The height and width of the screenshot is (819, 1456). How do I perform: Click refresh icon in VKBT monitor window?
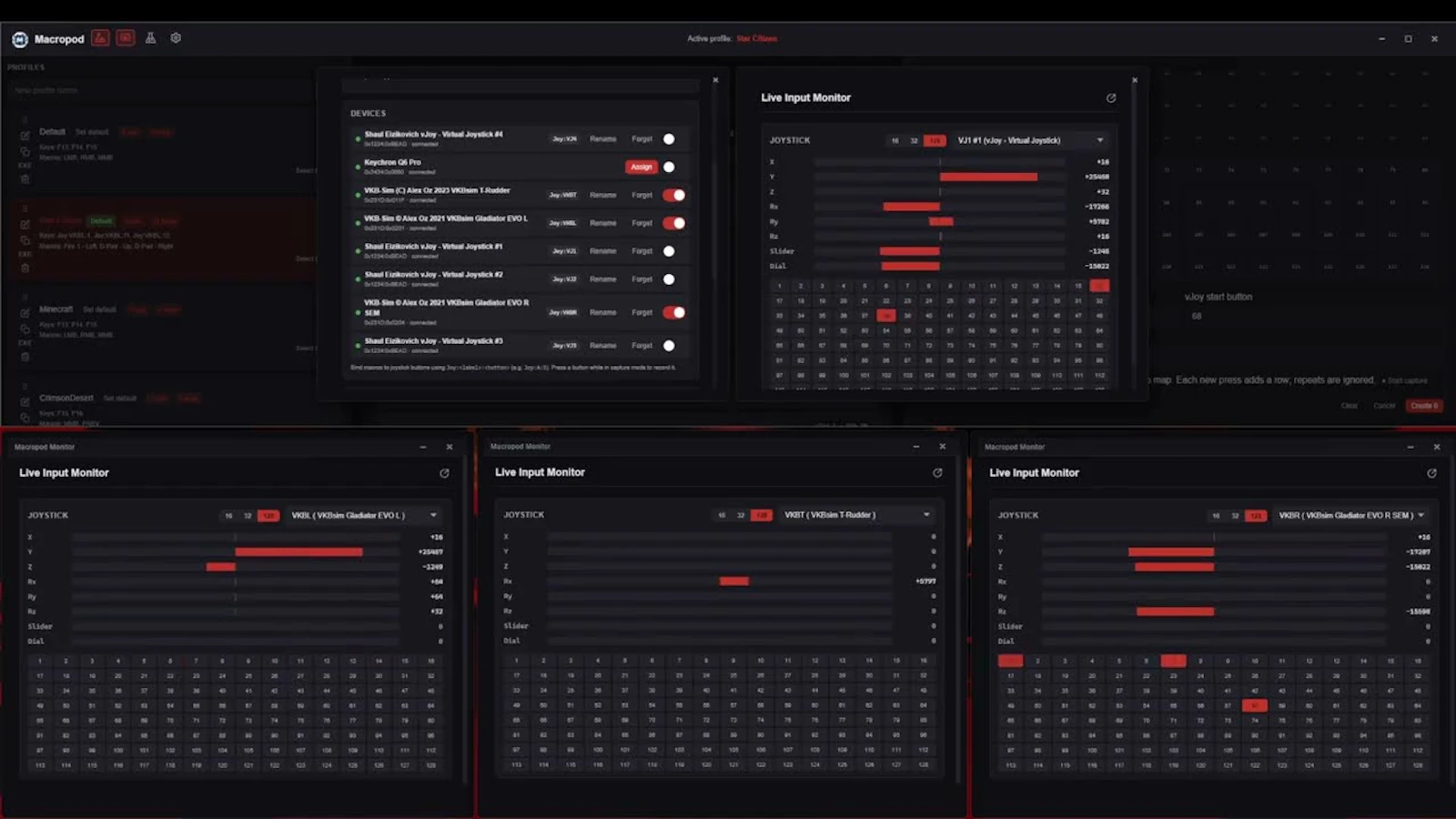click(x=937, y=472)
